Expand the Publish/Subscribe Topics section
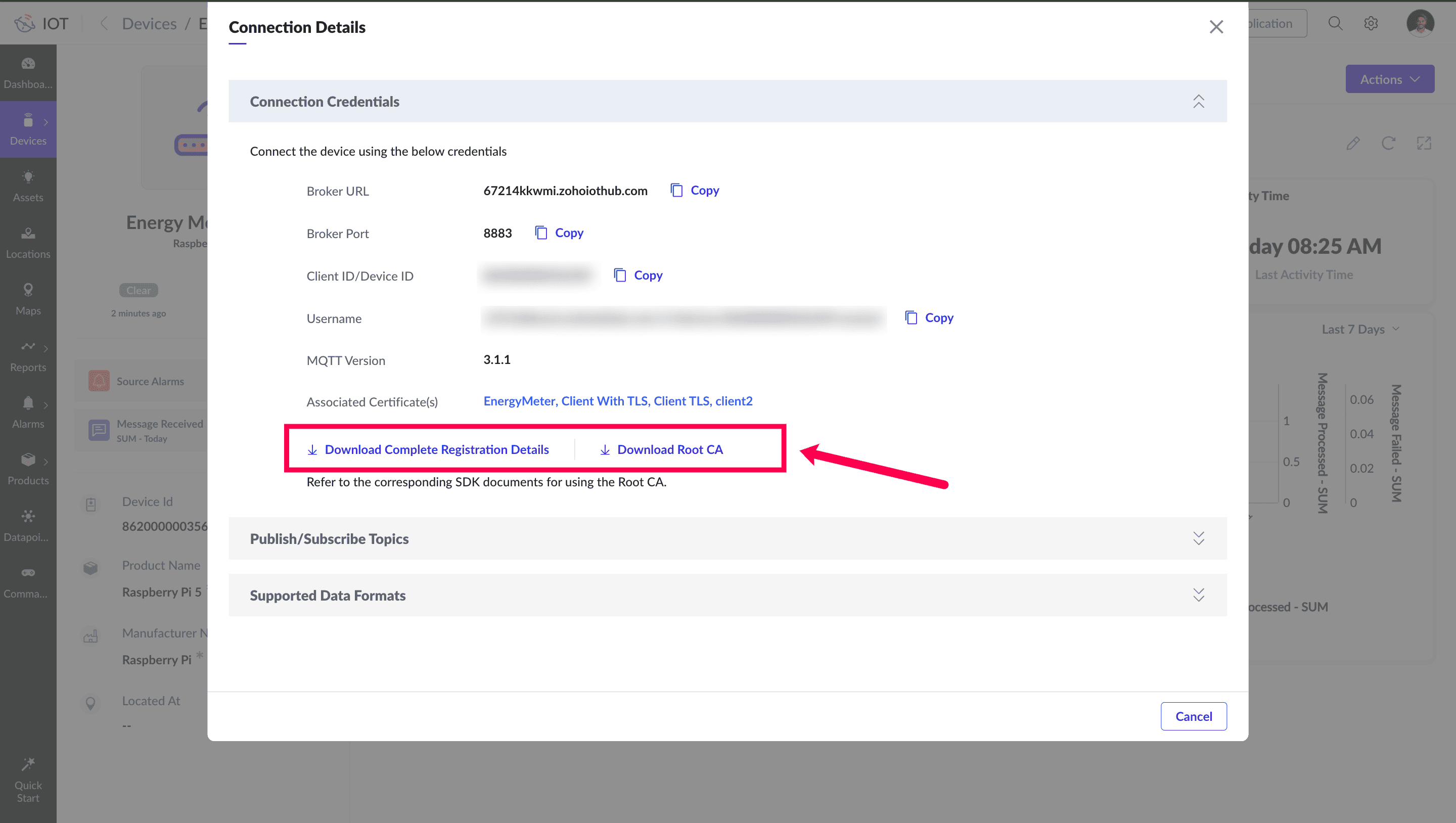 coord(1198,538)
